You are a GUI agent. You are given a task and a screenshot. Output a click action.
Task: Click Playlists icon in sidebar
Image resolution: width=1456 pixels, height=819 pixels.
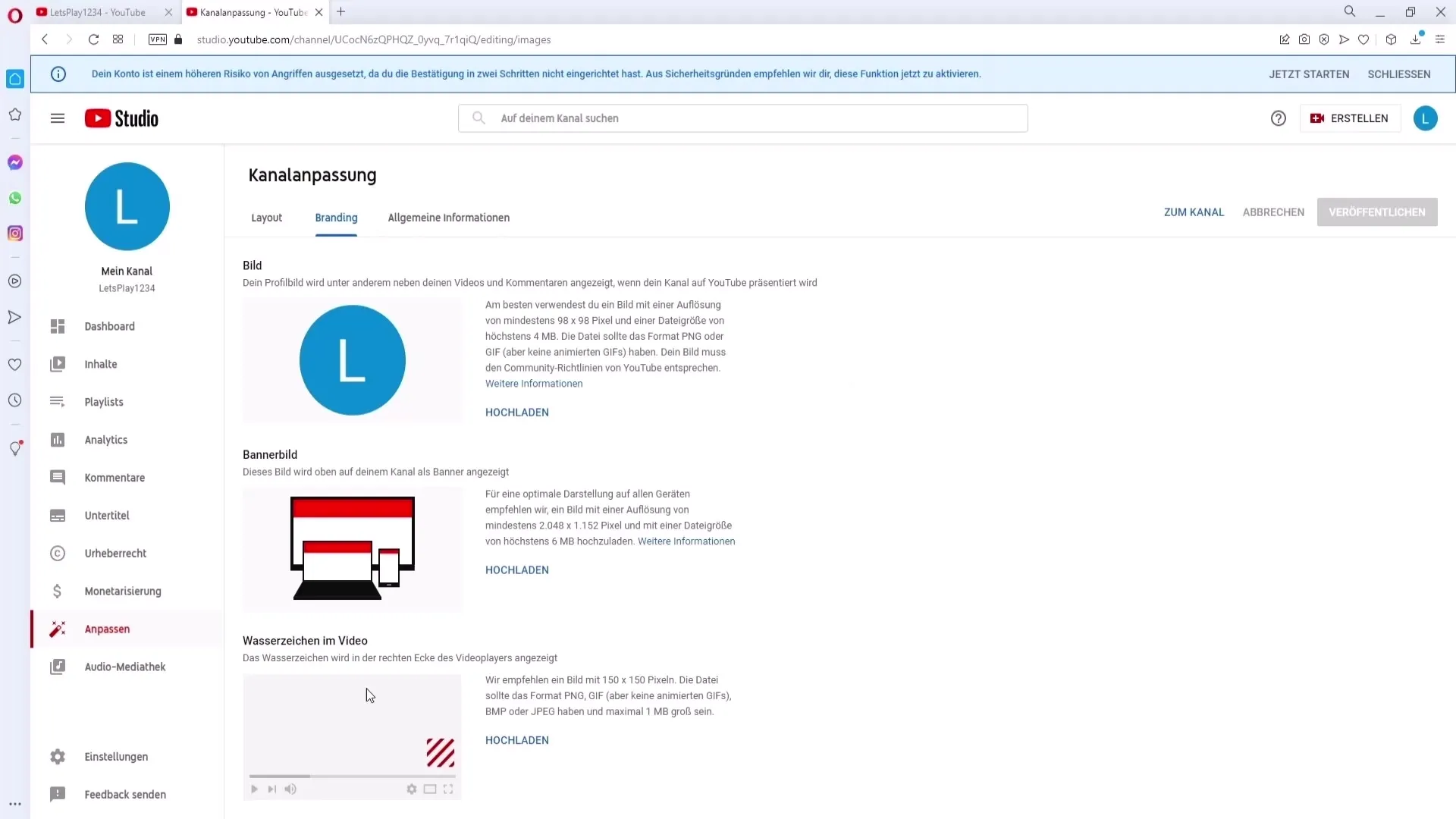tap(57, 401)
